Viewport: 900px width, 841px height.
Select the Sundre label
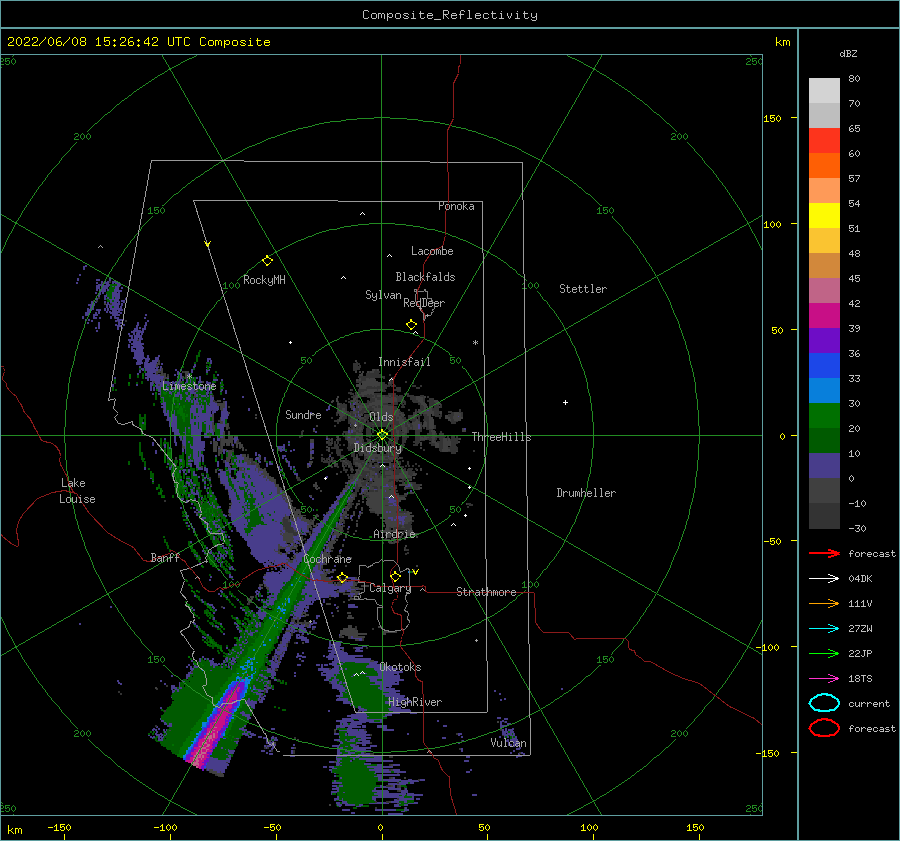[303, 415]
